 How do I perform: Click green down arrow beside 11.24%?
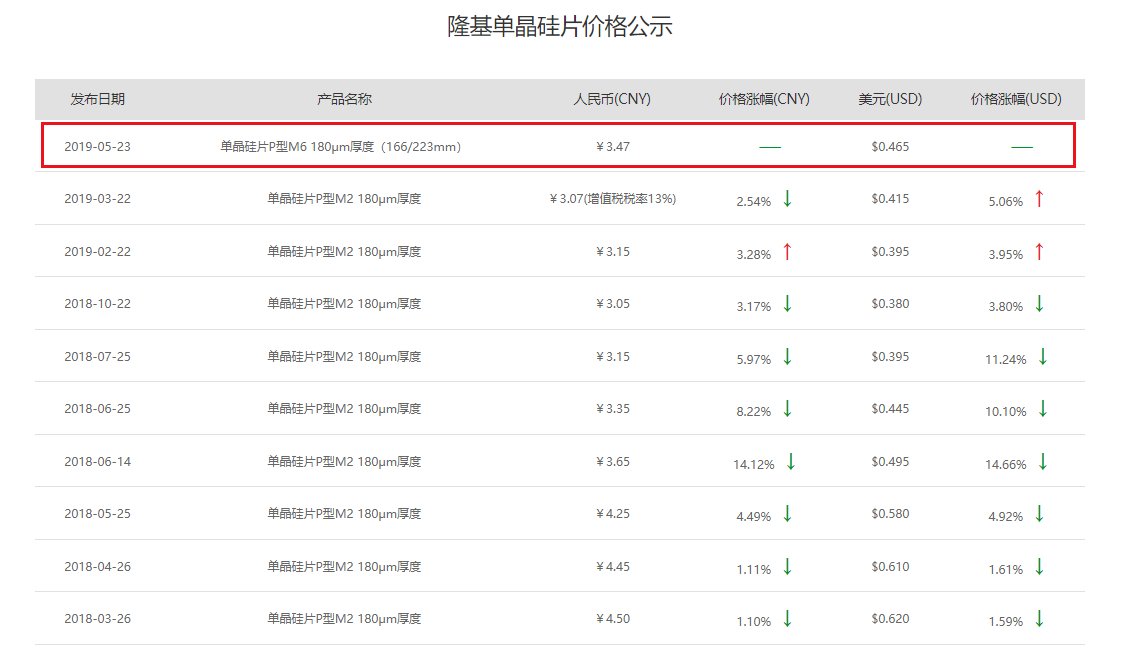tap(1043, 356)
